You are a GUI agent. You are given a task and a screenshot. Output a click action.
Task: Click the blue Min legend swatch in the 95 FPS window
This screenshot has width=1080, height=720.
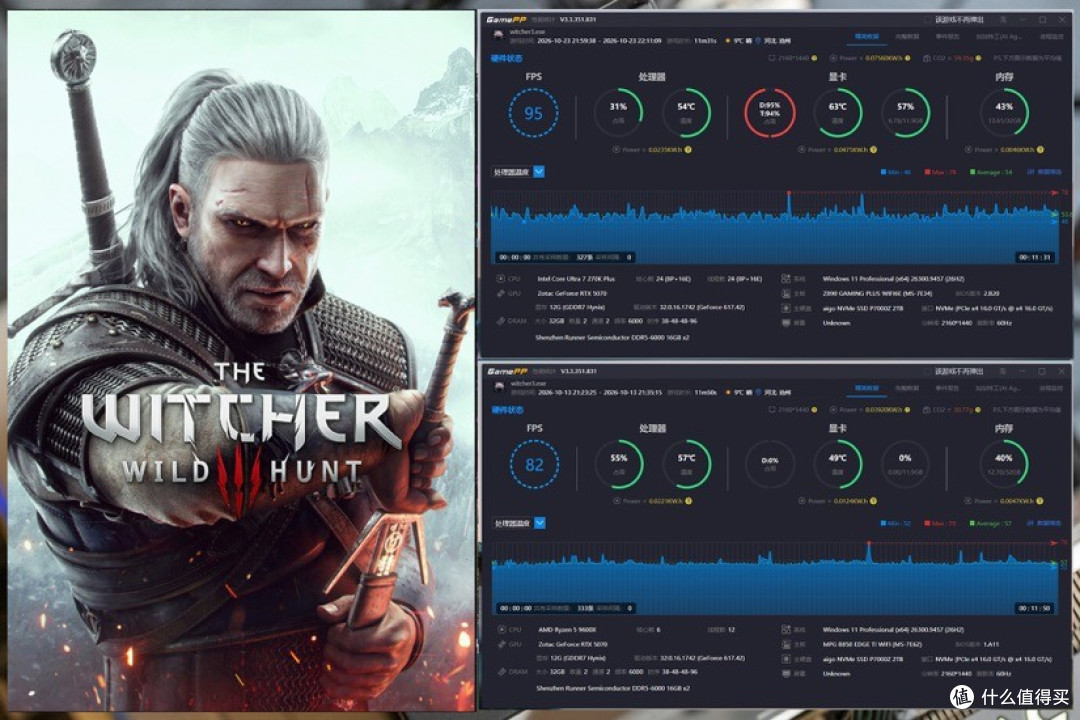click(884, 172)
